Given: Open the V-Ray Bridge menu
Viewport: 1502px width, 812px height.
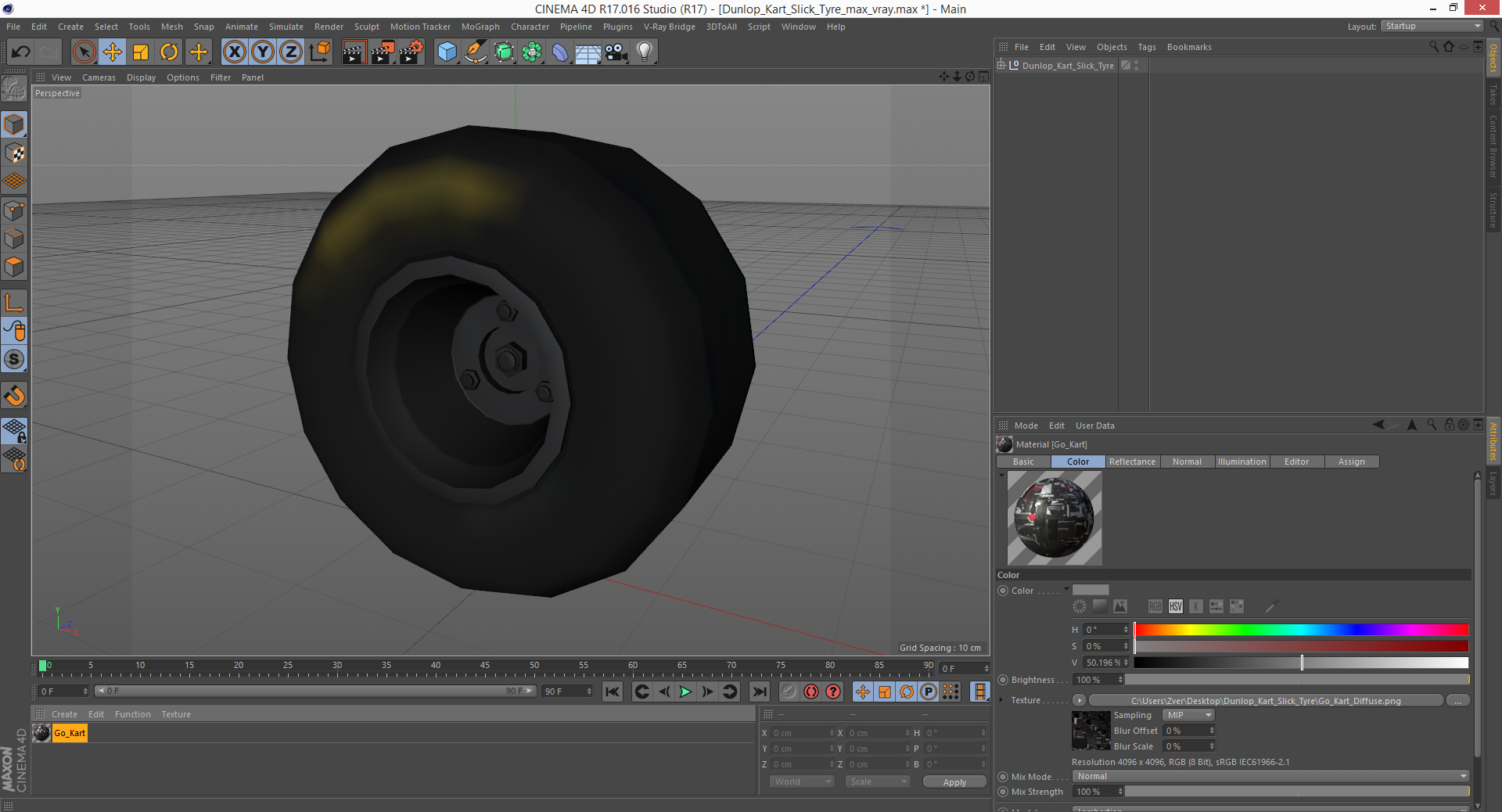Looking at the screenshot, I should (669, 27).
